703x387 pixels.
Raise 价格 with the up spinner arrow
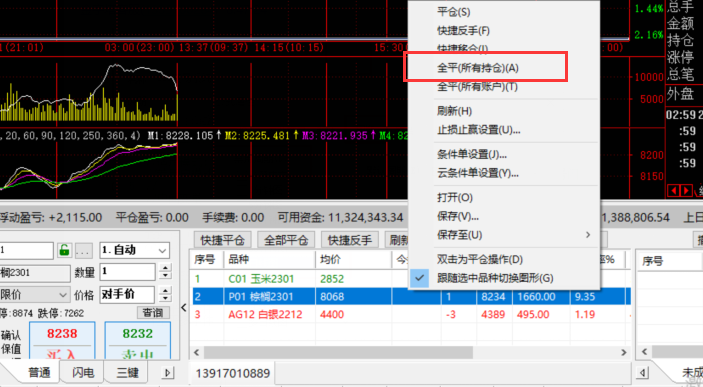click(165, 291)
